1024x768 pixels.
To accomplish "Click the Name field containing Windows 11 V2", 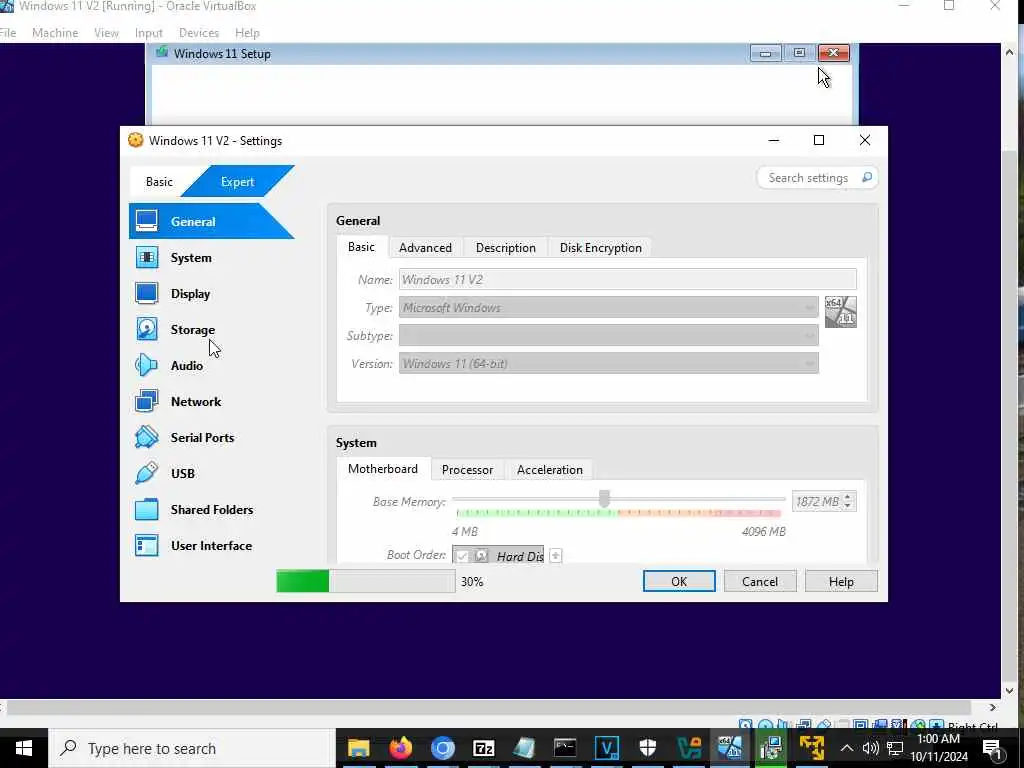I will [628, 280].
